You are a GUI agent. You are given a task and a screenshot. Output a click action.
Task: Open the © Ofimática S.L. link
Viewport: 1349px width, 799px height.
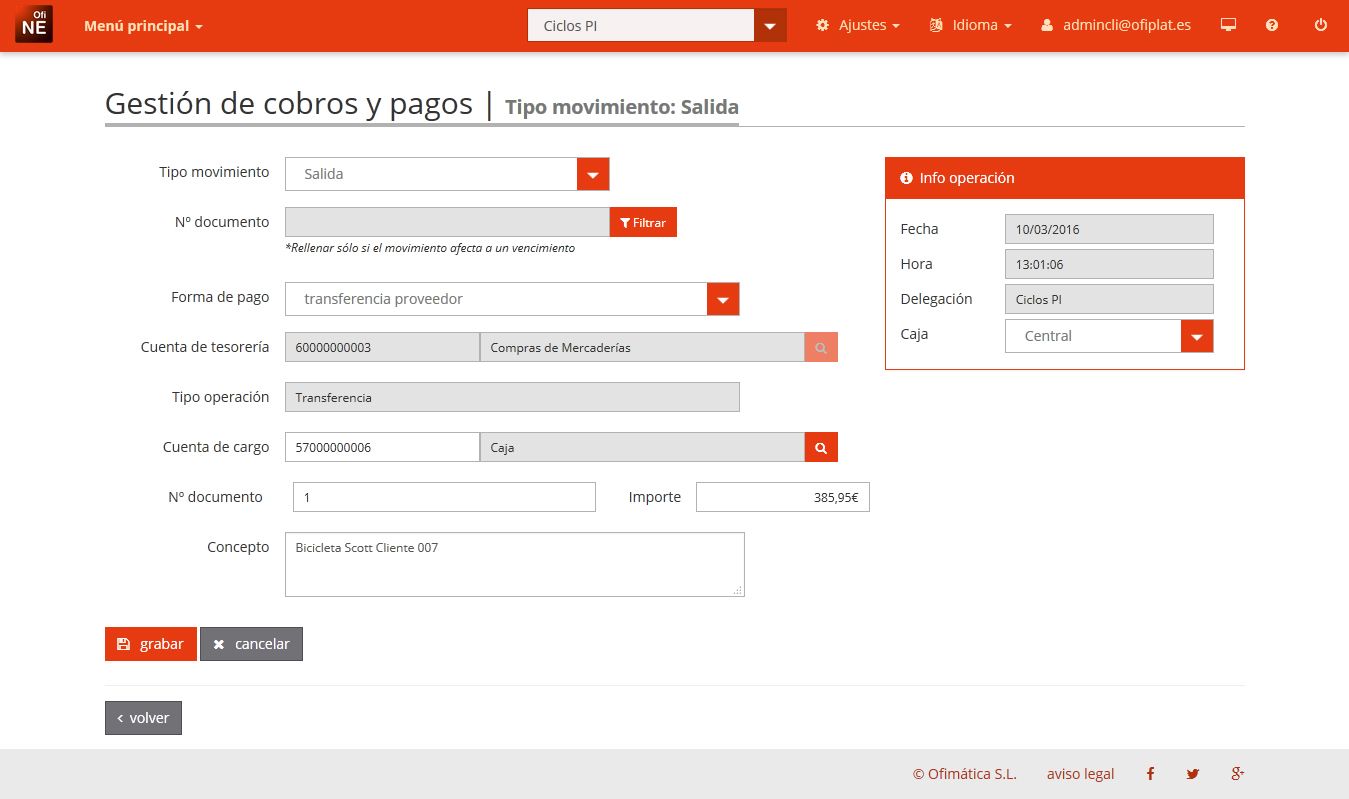tap(964, 774)
